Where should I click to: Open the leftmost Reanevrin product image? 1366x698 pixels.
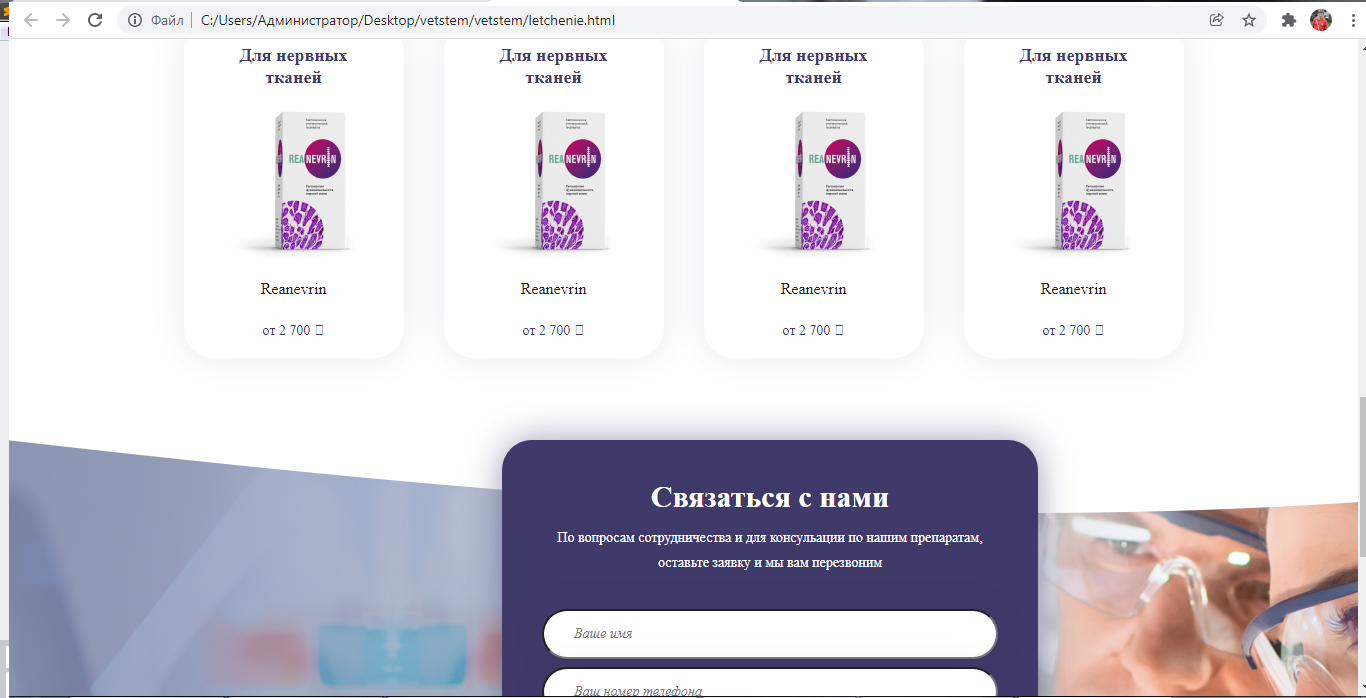point(293,181)
